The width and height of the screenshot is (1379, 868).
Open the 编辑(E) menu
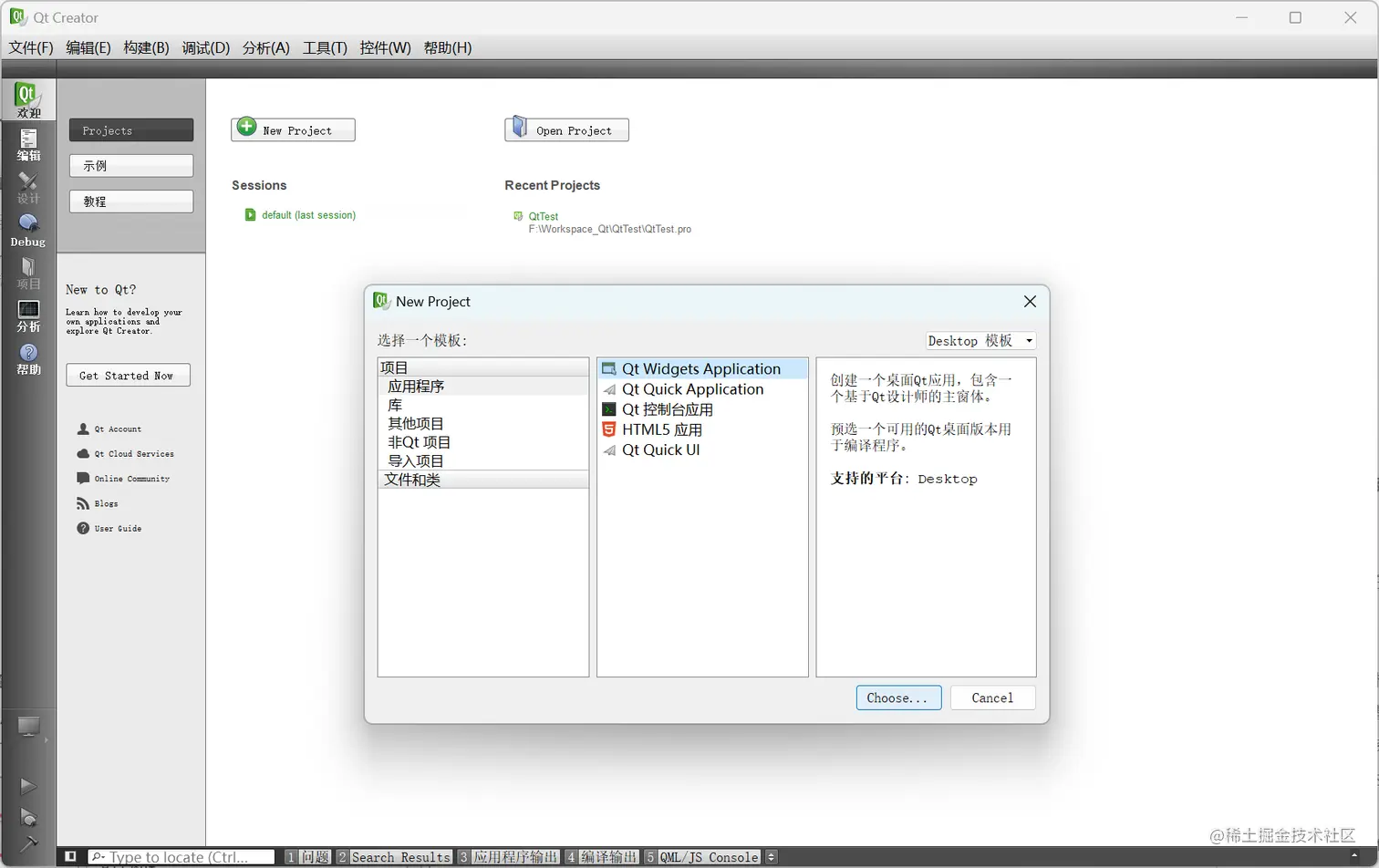(x=88, y=47)
